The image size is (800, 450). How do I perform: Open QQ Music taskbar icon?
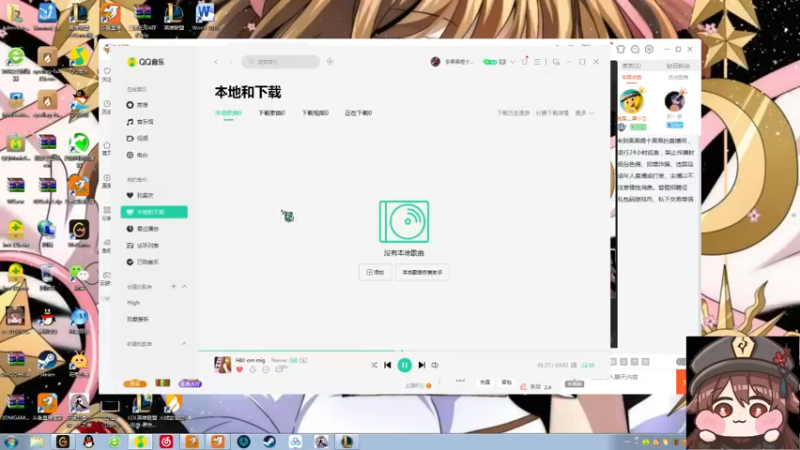(x=140, y=442)
